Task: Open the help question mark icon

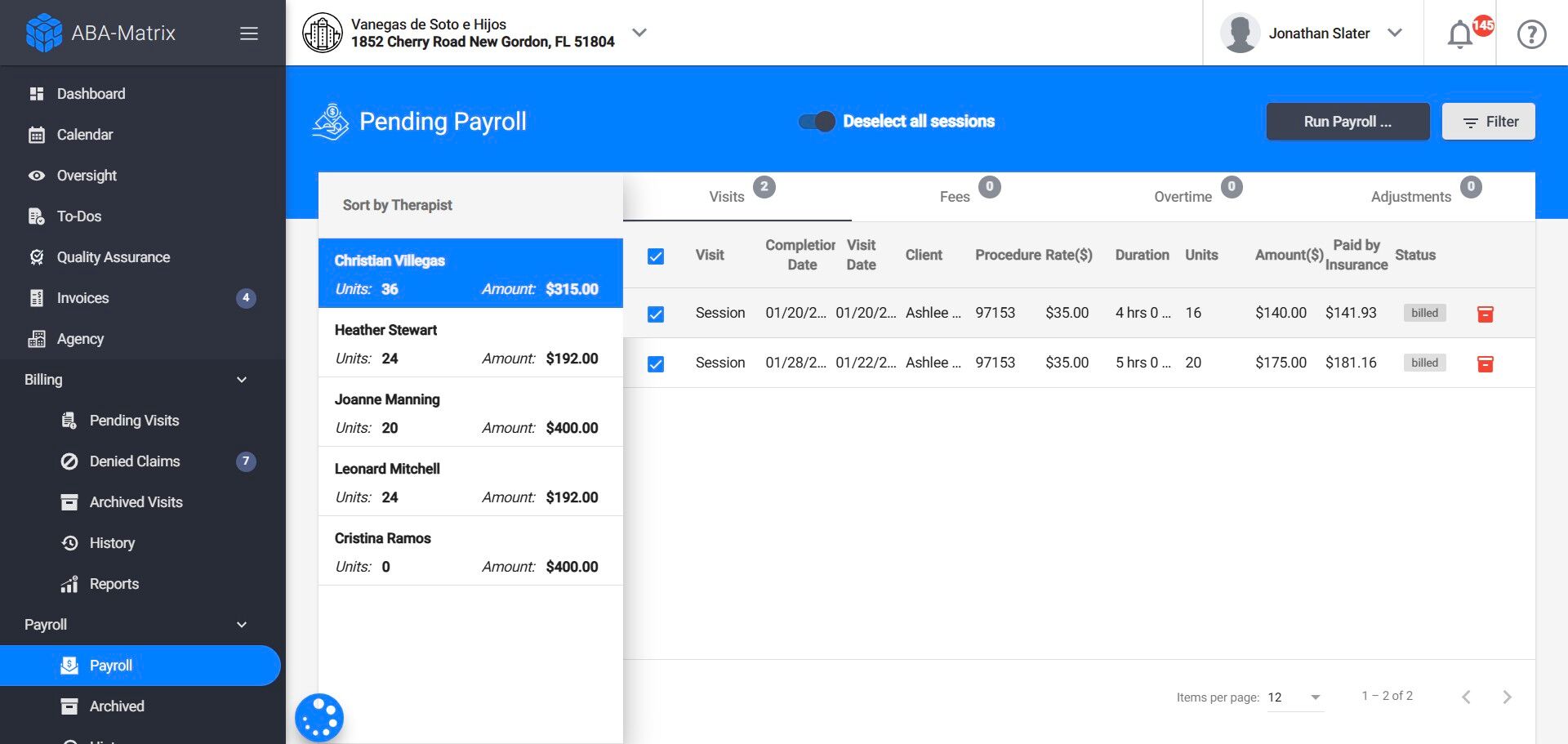Action: (1531, 33)
